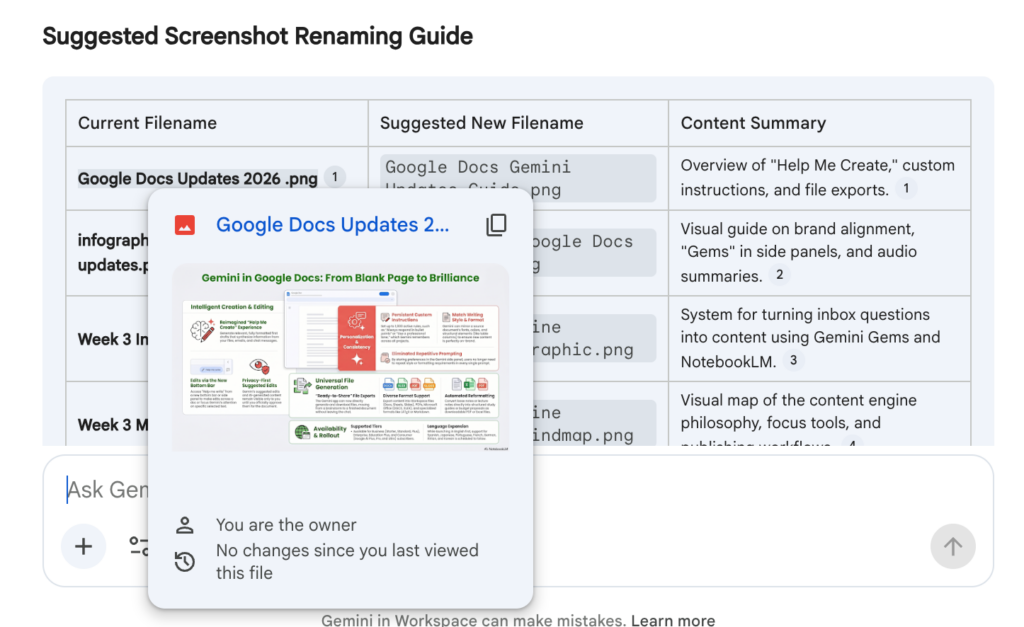
Task: Click the citation 3 badge after NotebookLM
Action: (793, 361)
